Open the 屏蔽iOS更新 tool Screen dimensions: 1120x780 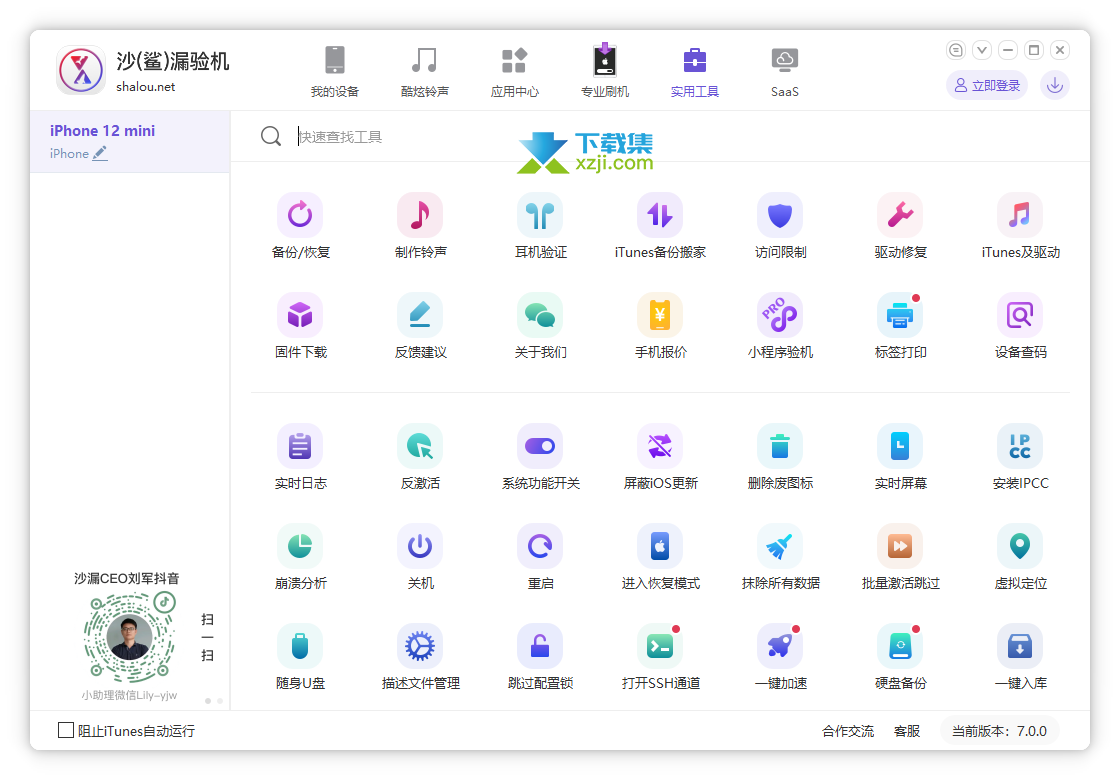pyautogui.click(x=660, y=446)
